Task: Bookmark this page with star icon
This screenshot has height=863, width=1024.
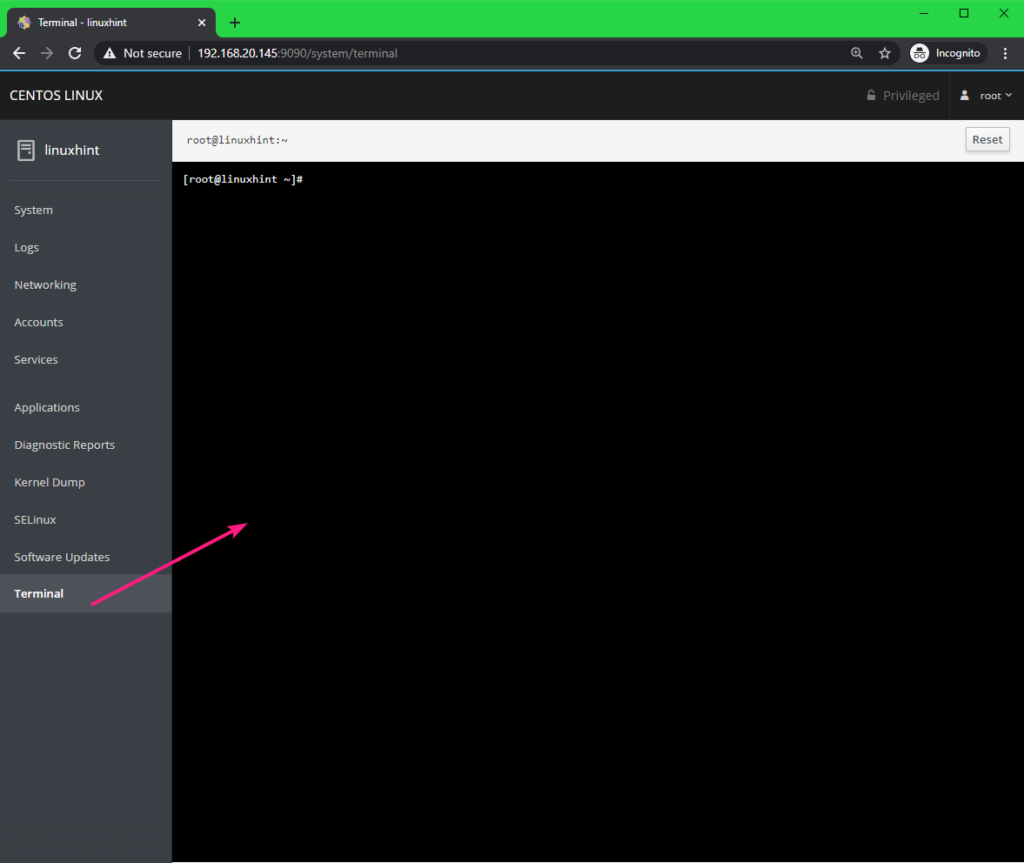Action: [884, 53]
